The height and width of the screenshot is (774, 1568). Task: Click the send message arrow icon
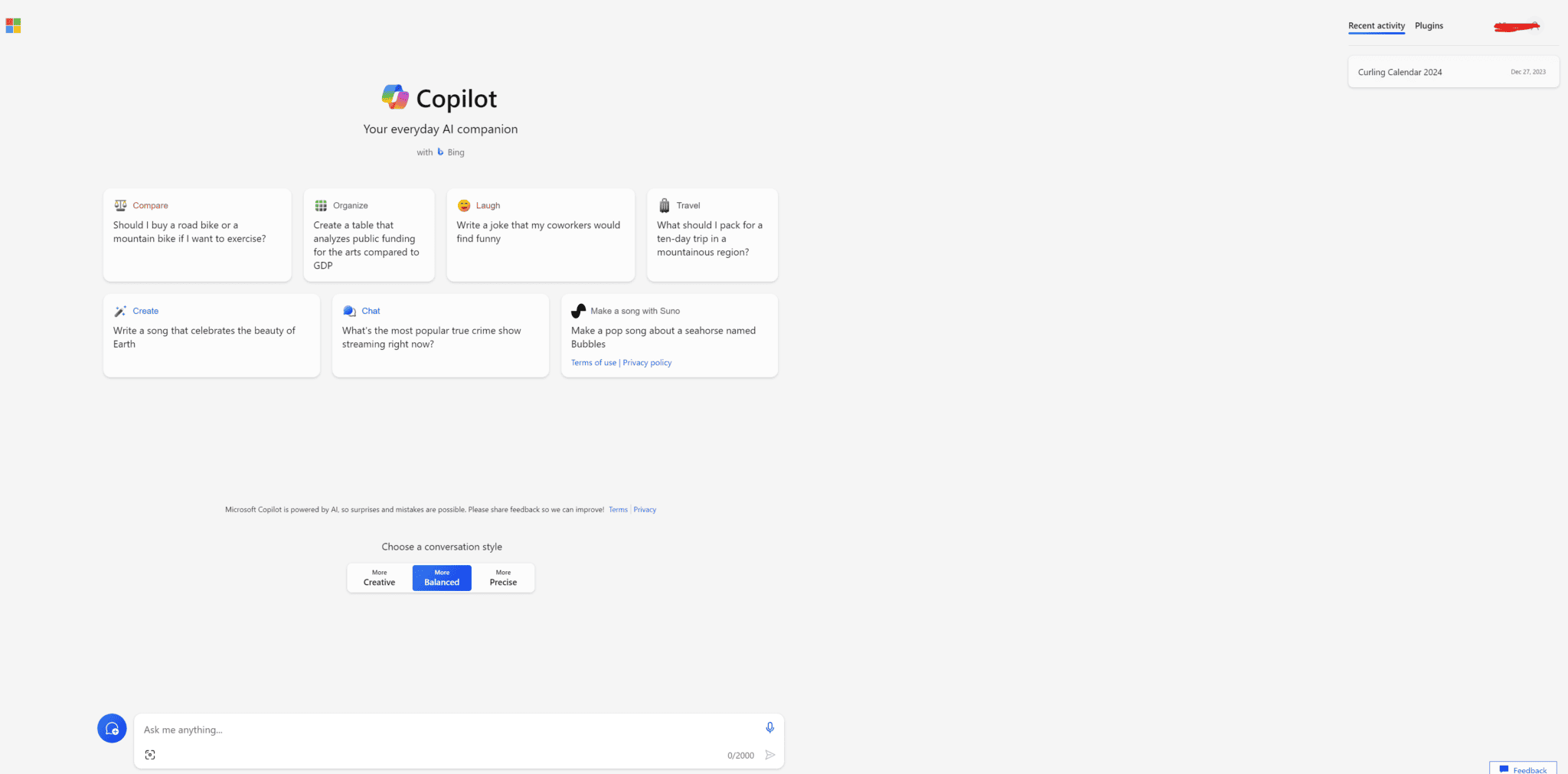pyautogui.click(x=770, y=755)
